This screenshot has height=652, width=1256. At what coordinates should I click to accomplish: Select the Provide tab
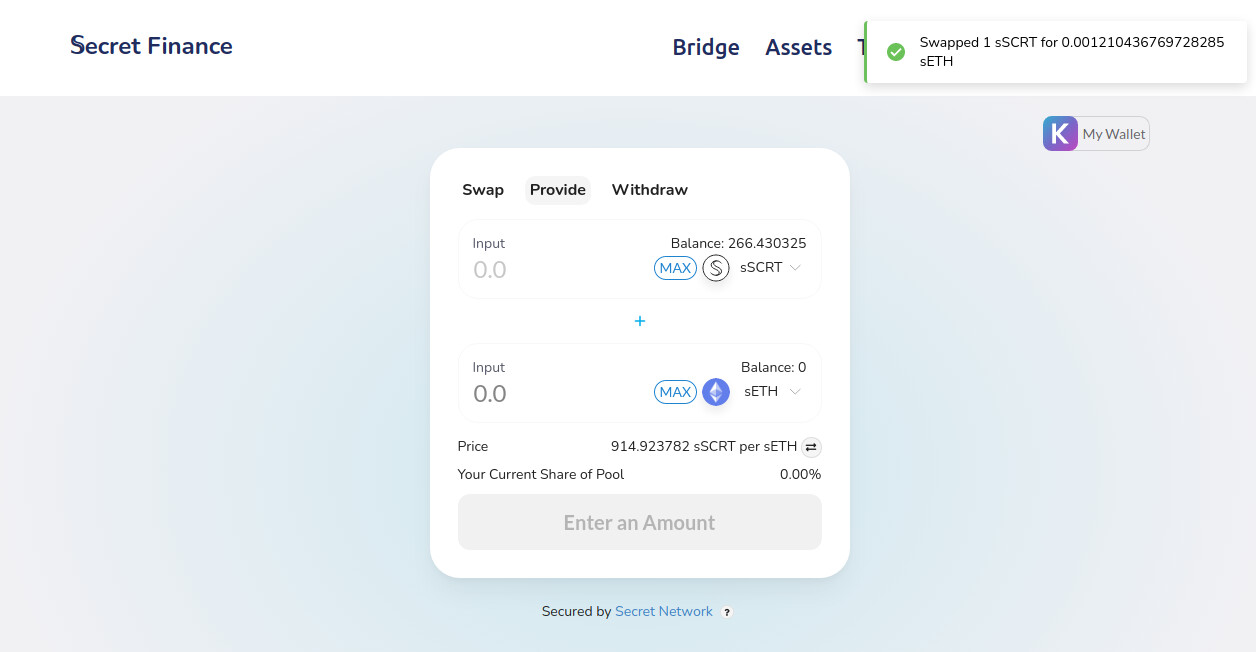pyautogui.click(x=558, y=190)
